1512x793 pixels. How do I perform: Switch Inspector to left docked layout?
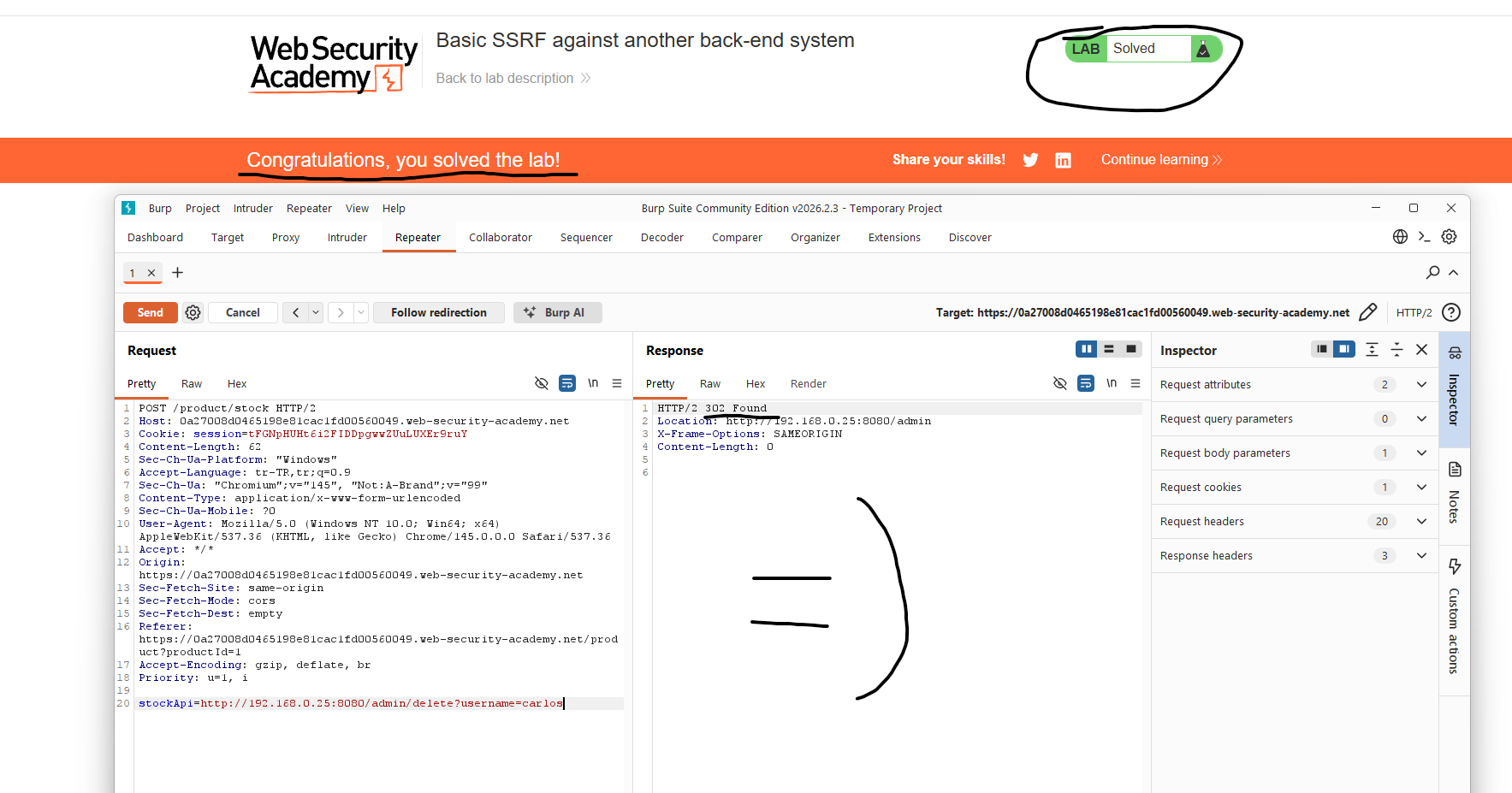pyautogui.click(x=1322, y=349)
